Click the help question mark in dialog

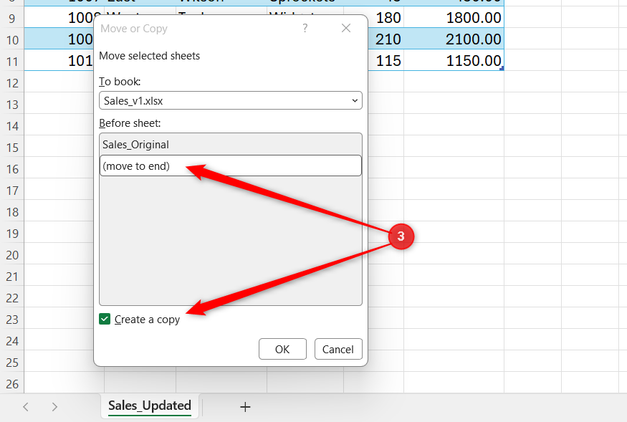pos(305,28)
